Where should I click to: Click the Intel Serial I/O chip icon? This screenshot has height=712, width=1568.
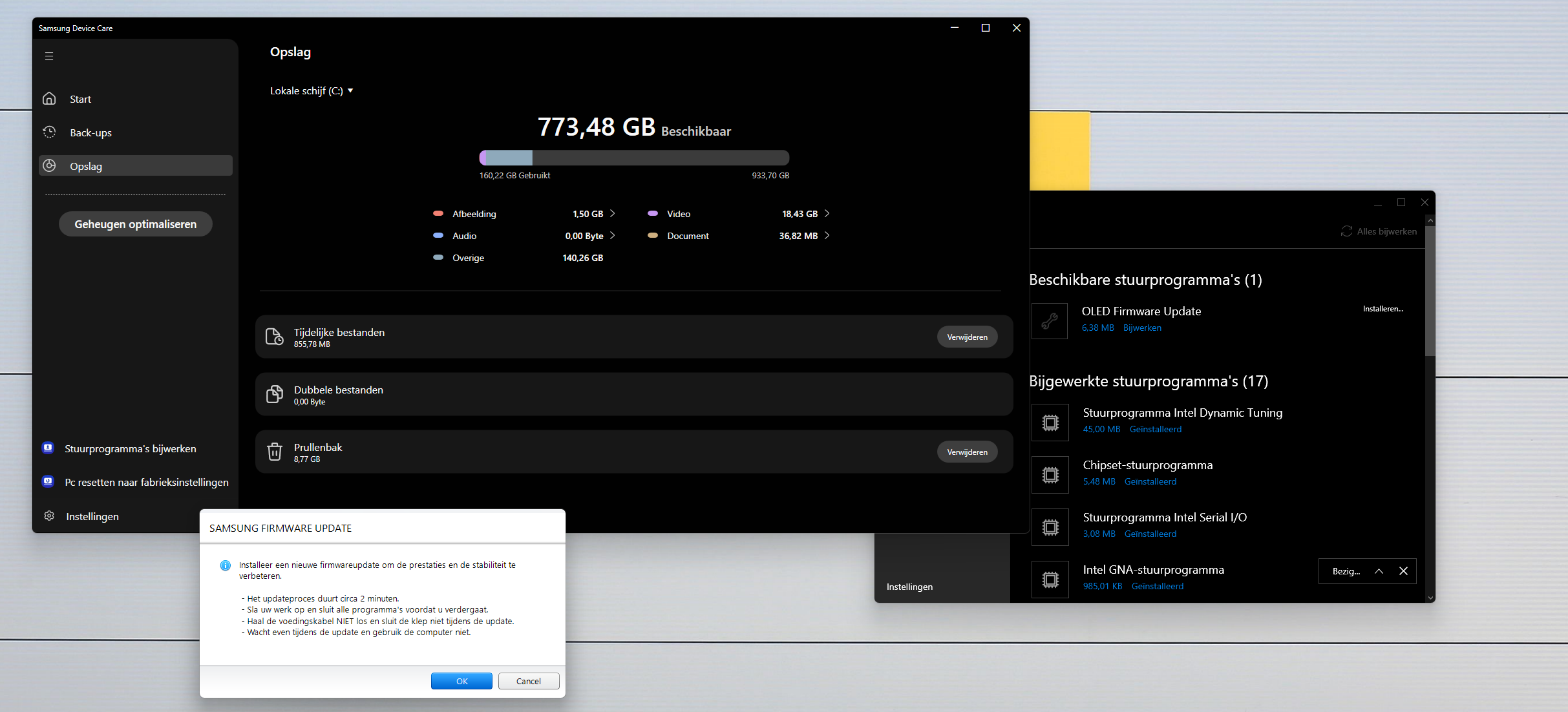click(1050, 527)
